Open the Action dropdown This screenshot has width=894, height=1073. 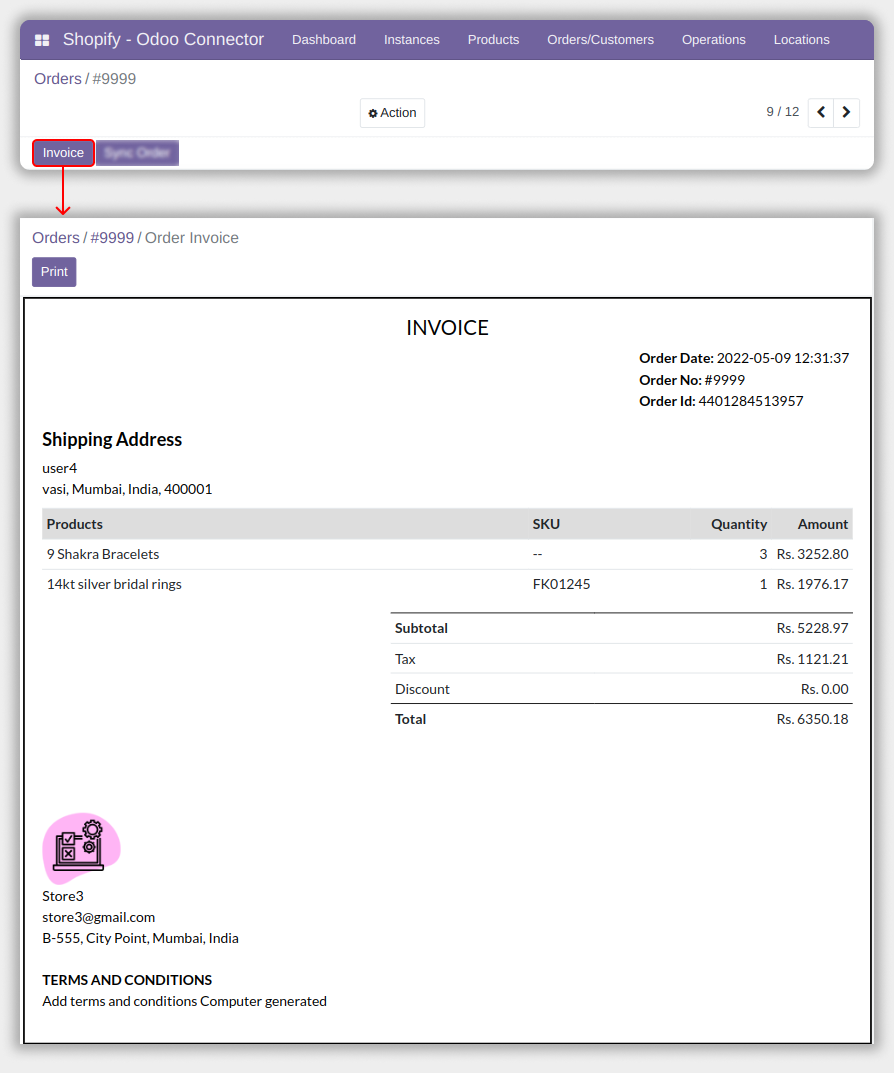[392, 113]
